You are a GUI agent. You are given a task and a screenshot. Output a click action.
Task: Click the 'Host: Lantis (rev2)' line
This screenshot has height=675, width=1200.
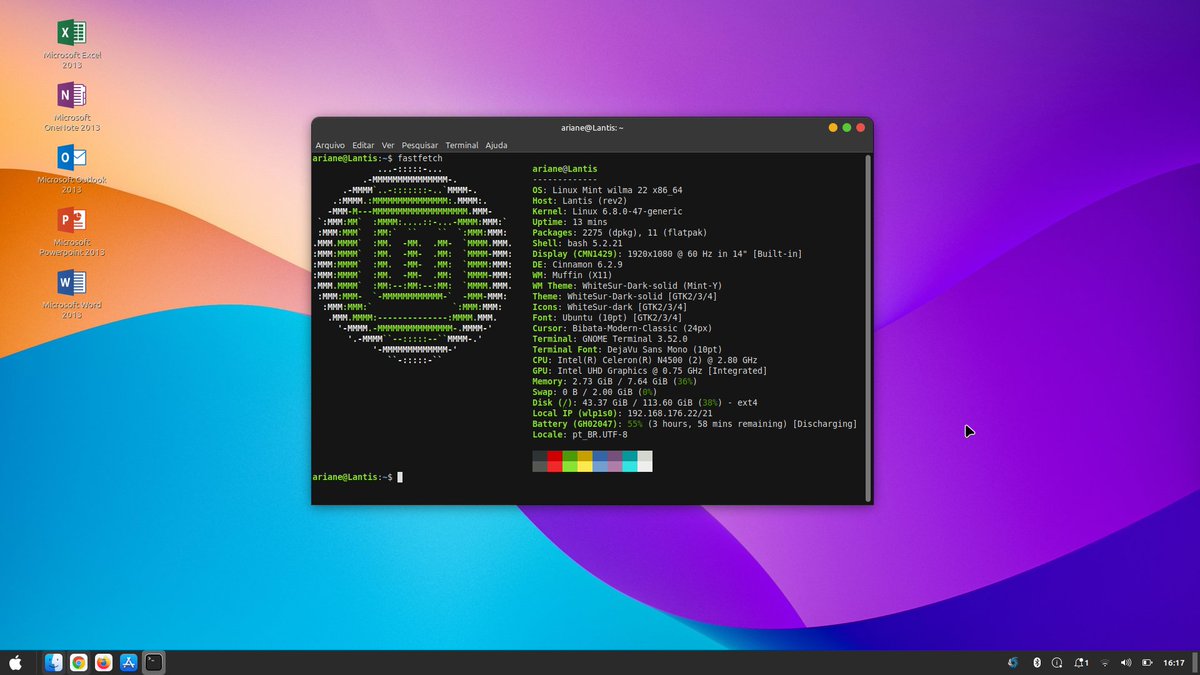(x=581, y=201)
